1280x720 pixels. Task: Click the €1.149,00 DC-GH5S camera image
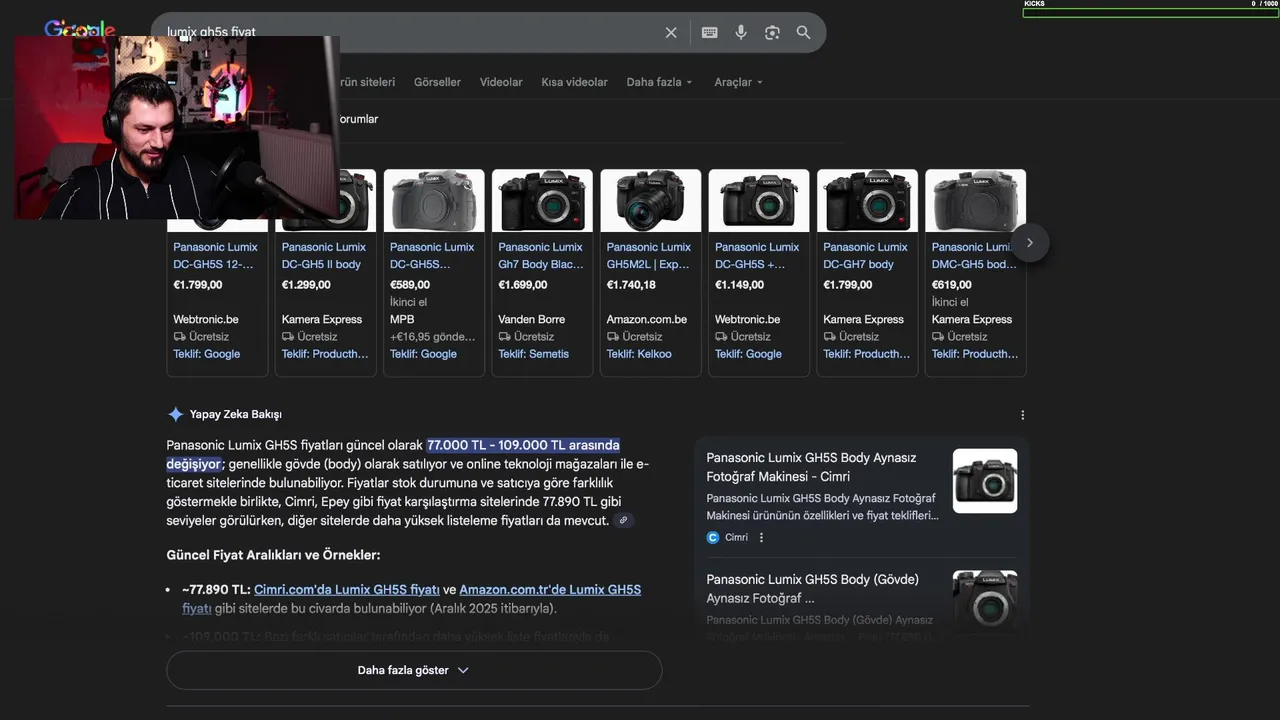tap(759, 200)
